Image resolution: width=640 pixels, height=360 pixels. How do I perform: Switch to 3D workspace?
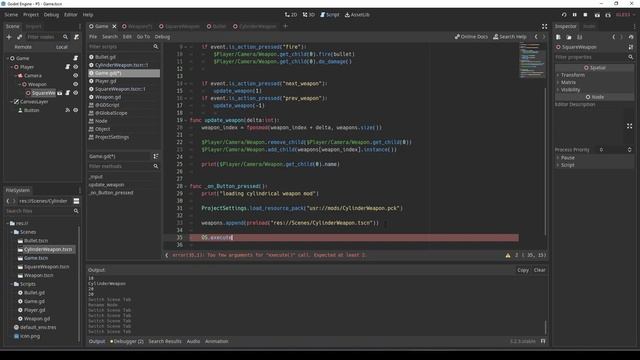coord(309,15)
